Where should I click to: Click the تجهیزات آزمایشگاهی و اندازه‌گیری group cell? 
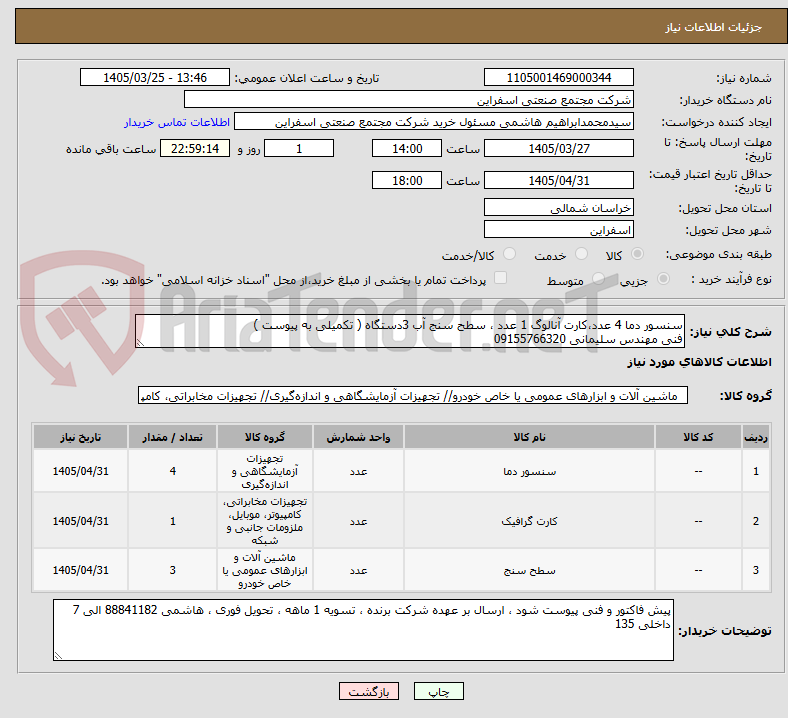[265, 471]
